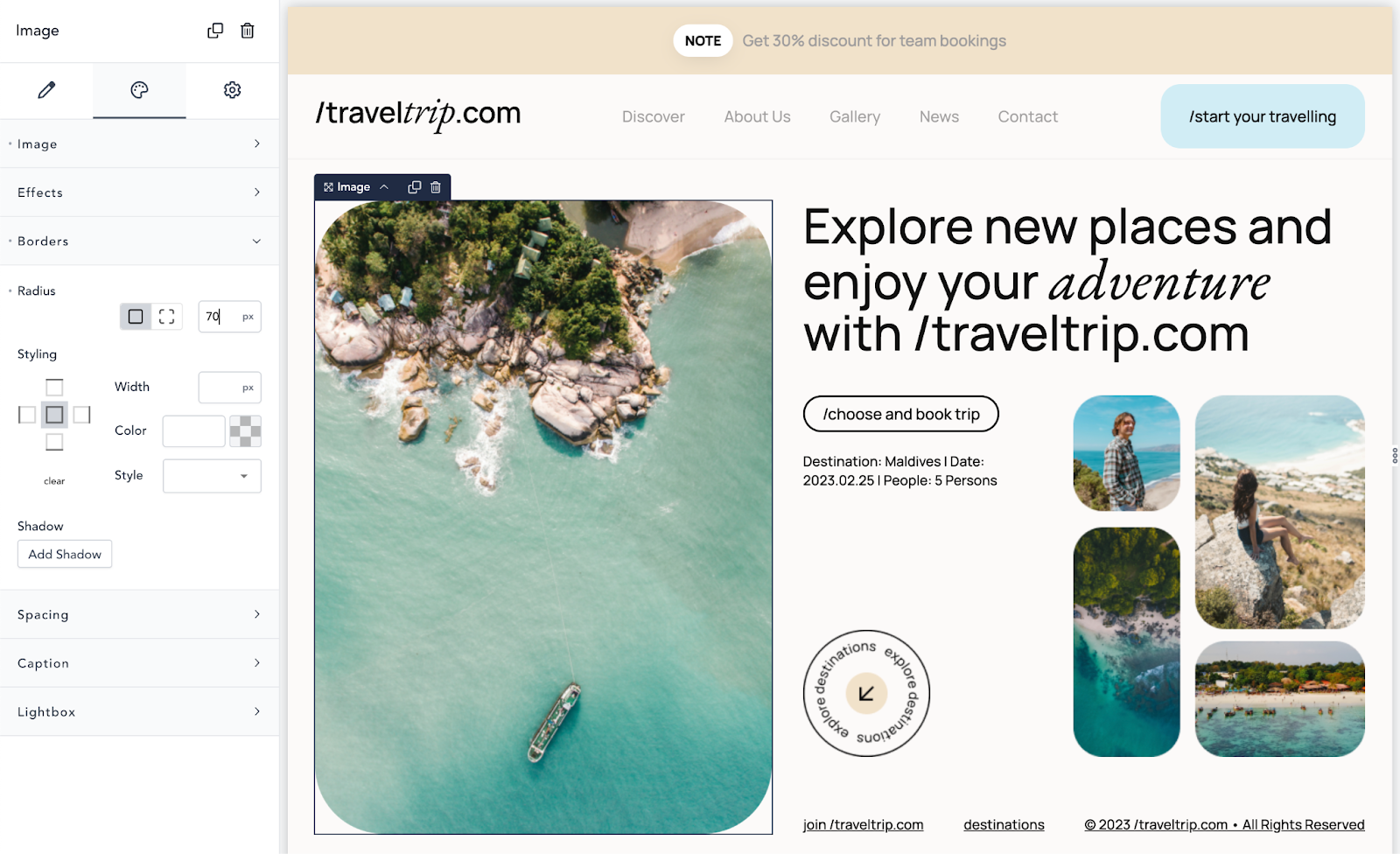The width and height of the screenshot is (1400, 854).
Task: Expand the Spacing section
Action: point(139,614)
